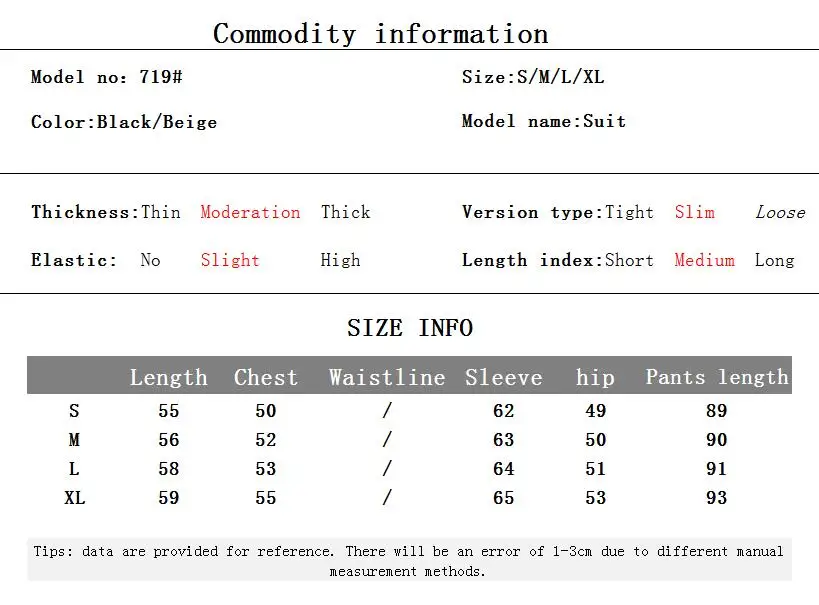The image size is (819, 605).
Task: Click pants length 93 in row XL
Action: click(717, 498)
